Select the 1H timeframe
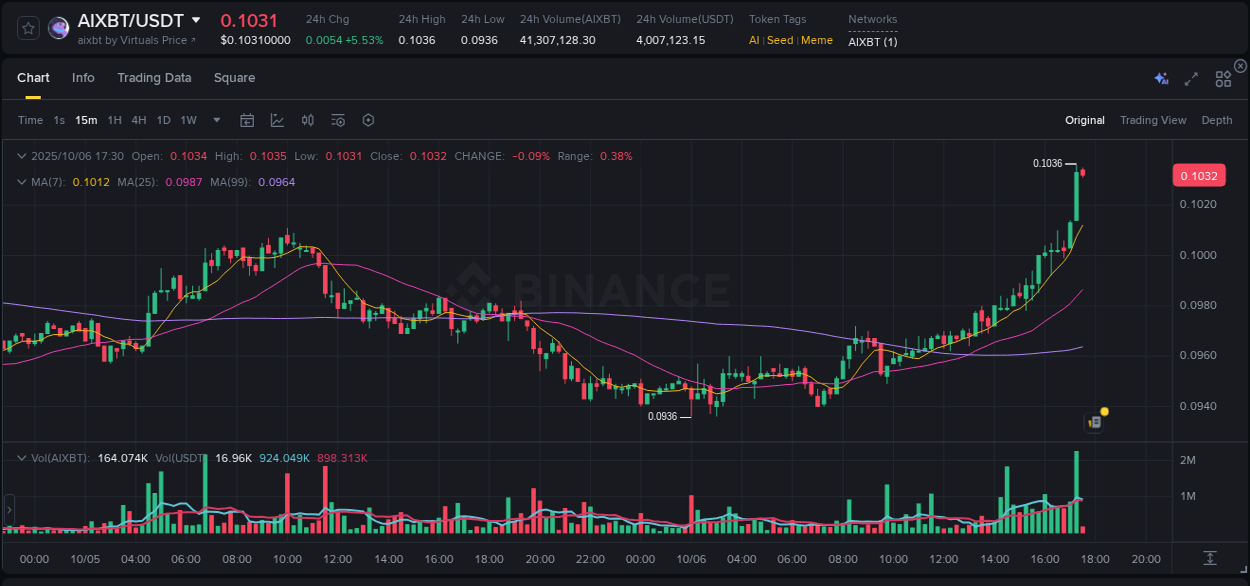Image resolution: width=1250 pixels, height=586 pixels. click(115, 119)
